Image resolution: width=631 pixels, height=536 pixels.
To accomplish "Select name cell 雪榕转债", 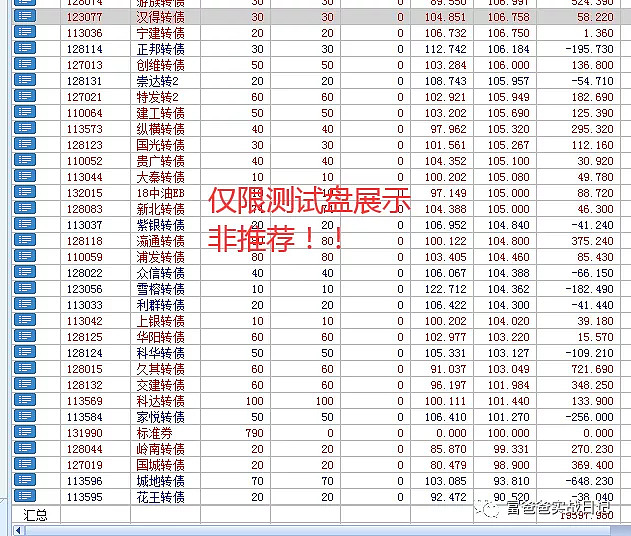I will click(160, 289).
